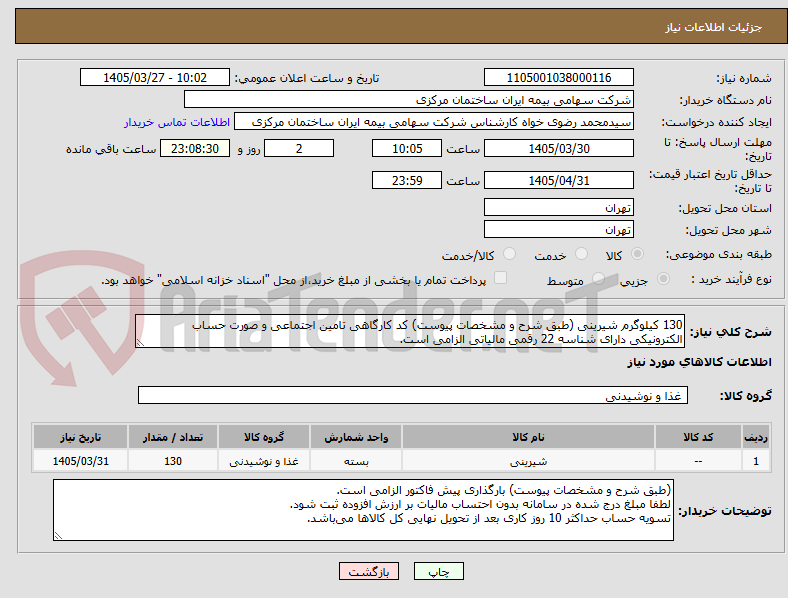Click the buyer notes text area

click(363, 510)
